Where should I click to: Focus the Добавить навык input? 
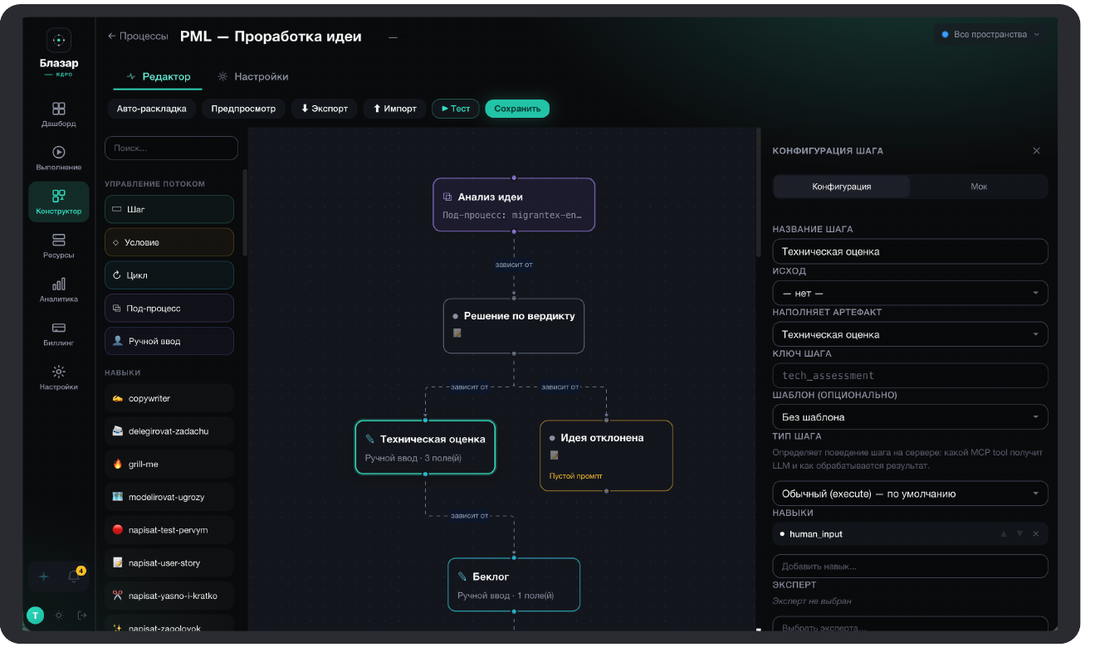click(910, 566)
